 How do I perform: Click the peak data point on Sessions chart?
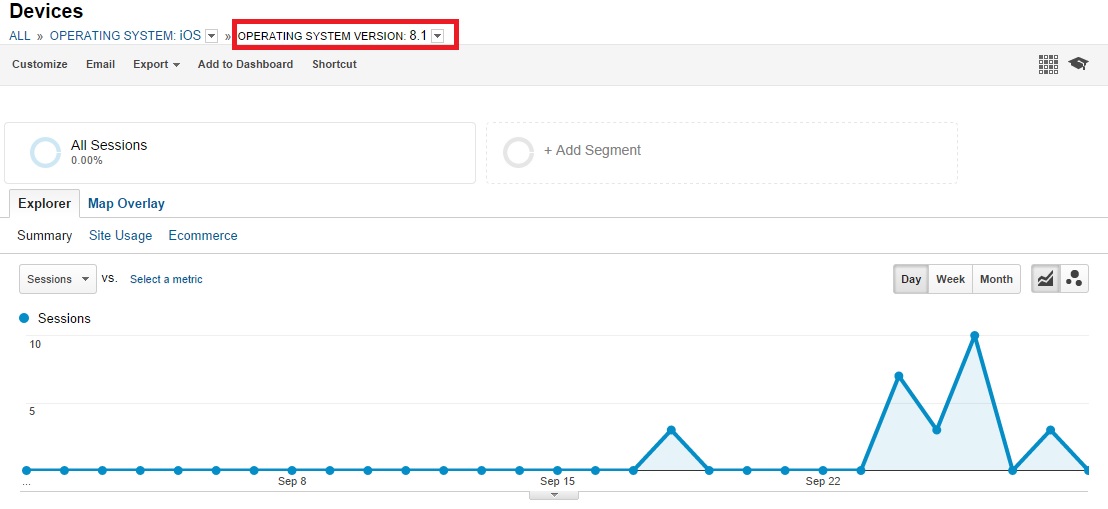click(x=974, y=336)
